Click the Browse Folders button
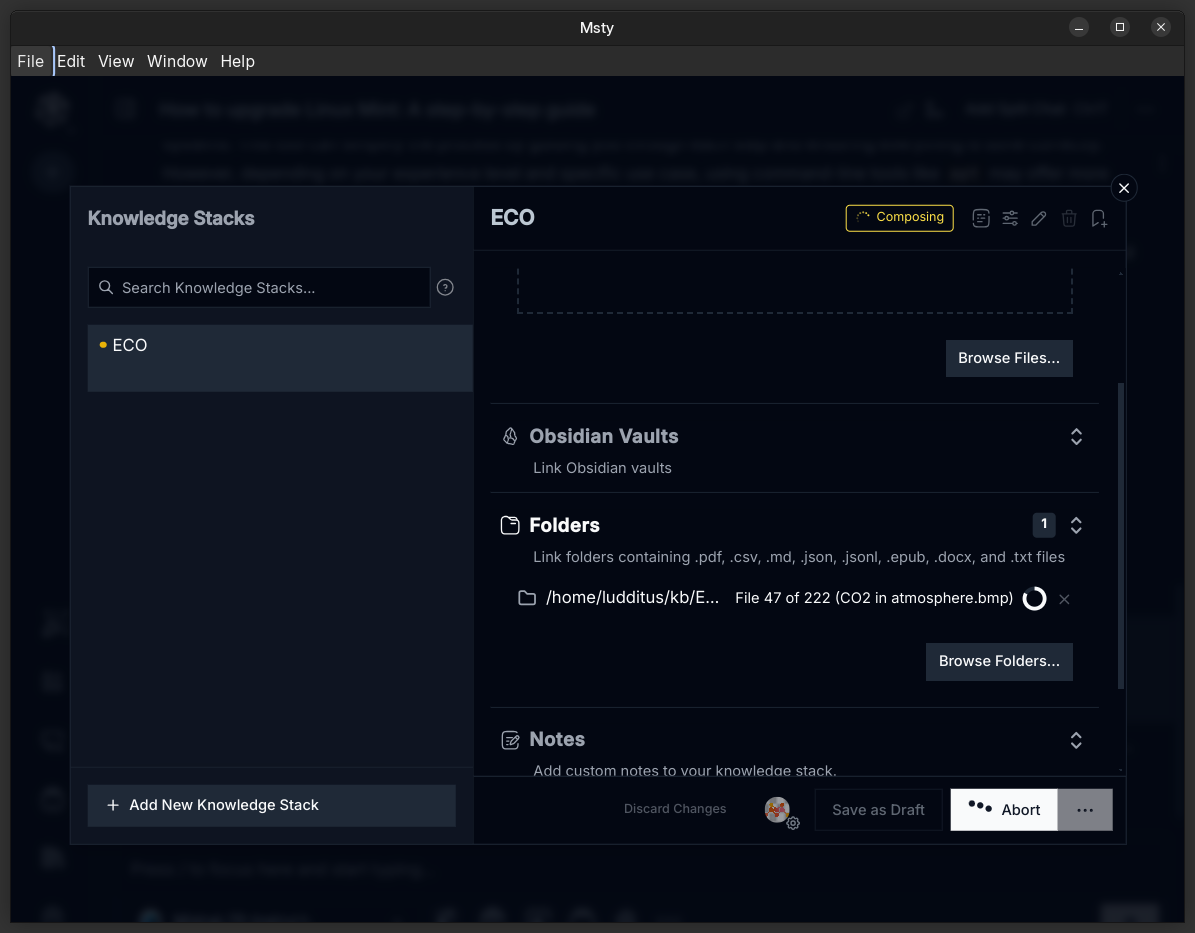The height and width of the screenshot is (933, 1195). (999, 661)
